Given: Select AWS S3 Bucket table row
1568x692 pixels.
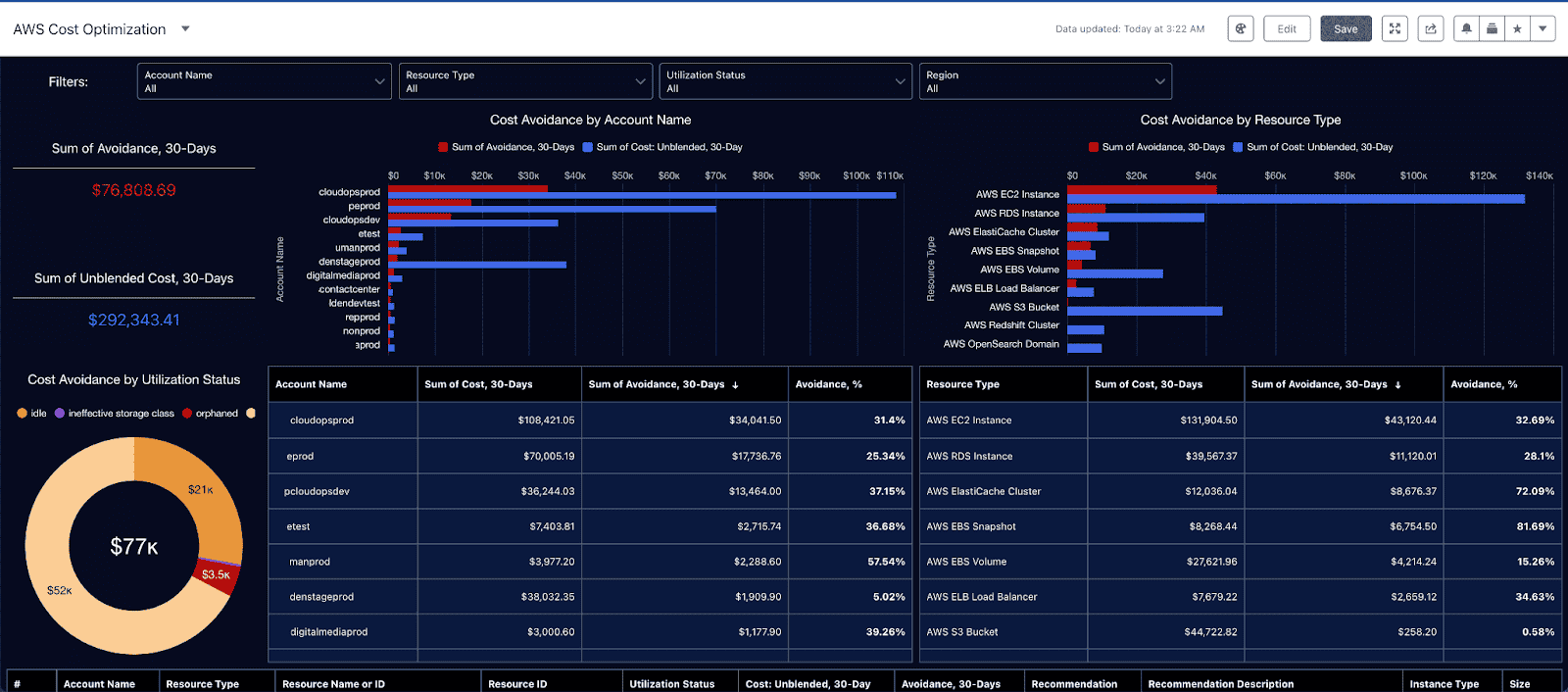Looking at the screenshot, I should coord(1241,631).
